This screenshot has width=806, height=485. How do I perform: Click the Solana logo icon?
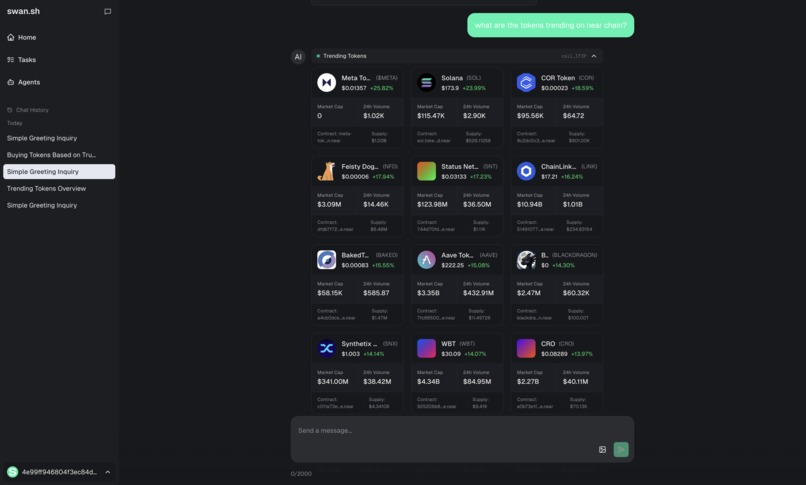pyautogui.click(x=426, y=82)
